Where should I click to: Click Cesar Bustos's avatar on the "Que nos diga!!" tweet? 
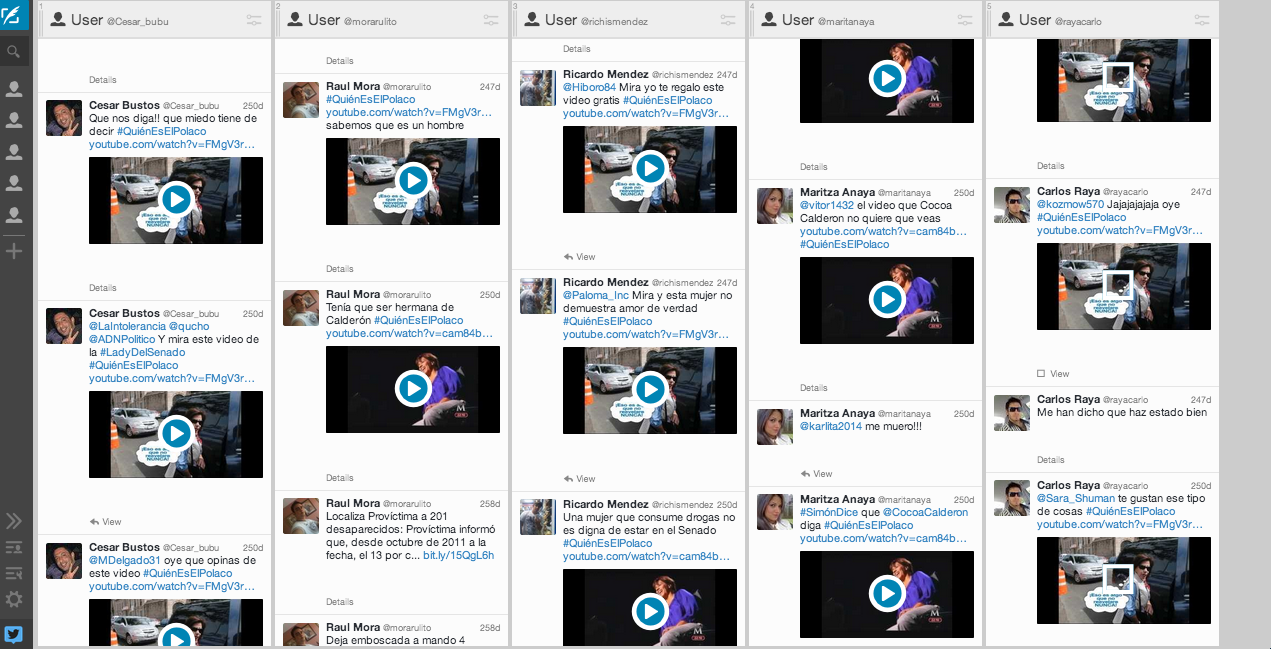[x=65, y=118]
